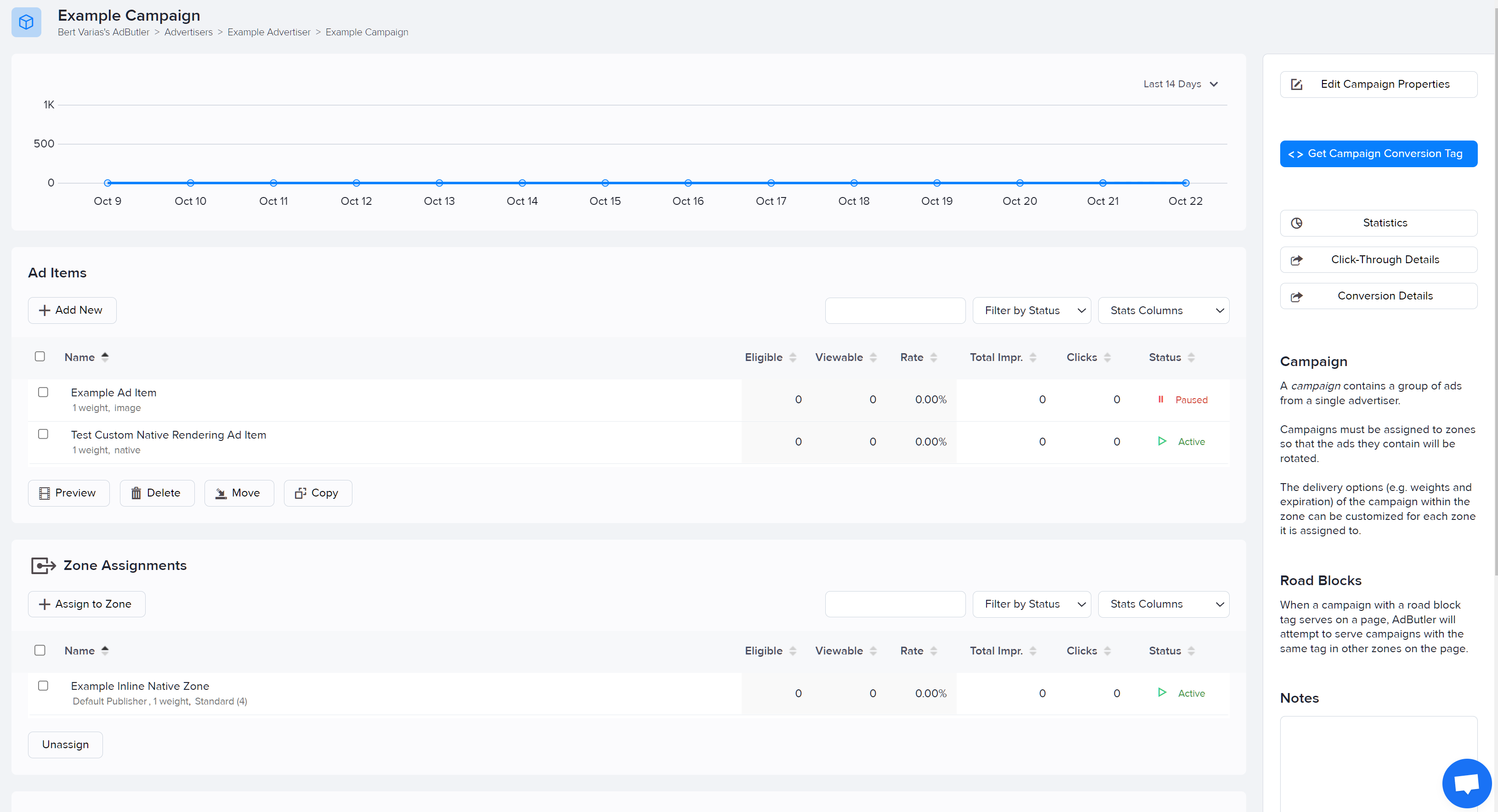
Task: Click the Get Campaign Conversion Tag button
Action: pos(1378,153)
